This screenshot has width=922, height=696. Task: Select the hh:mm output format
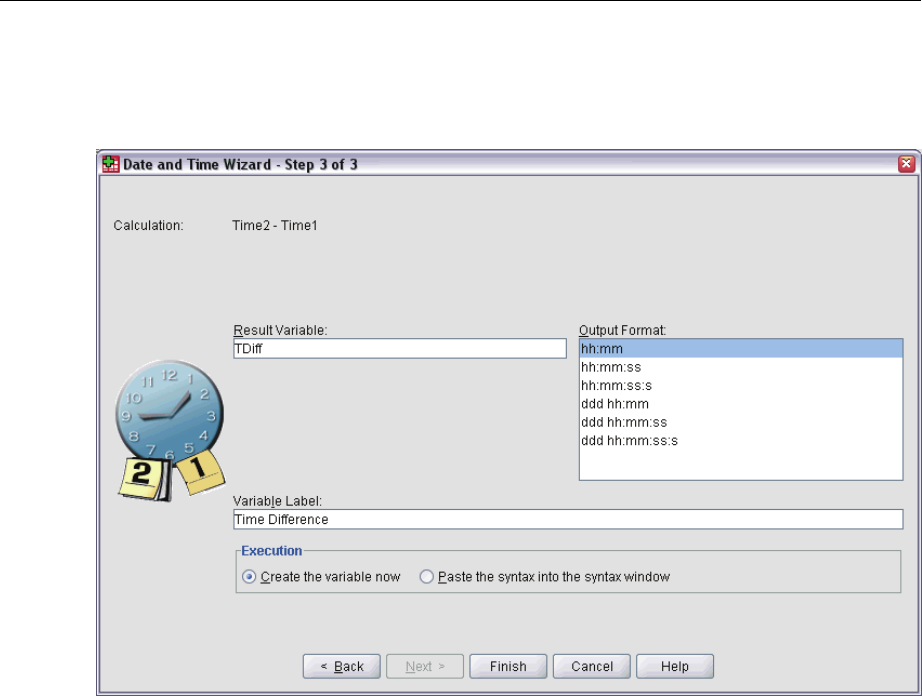[x=741, y=349]
